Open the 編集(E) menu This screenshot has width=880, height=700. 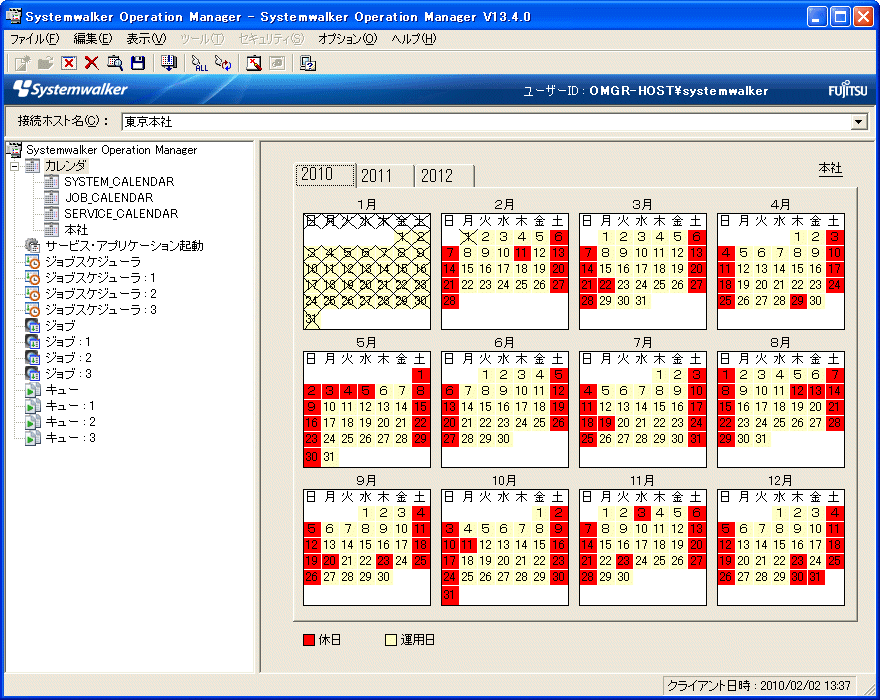(93, 39)
